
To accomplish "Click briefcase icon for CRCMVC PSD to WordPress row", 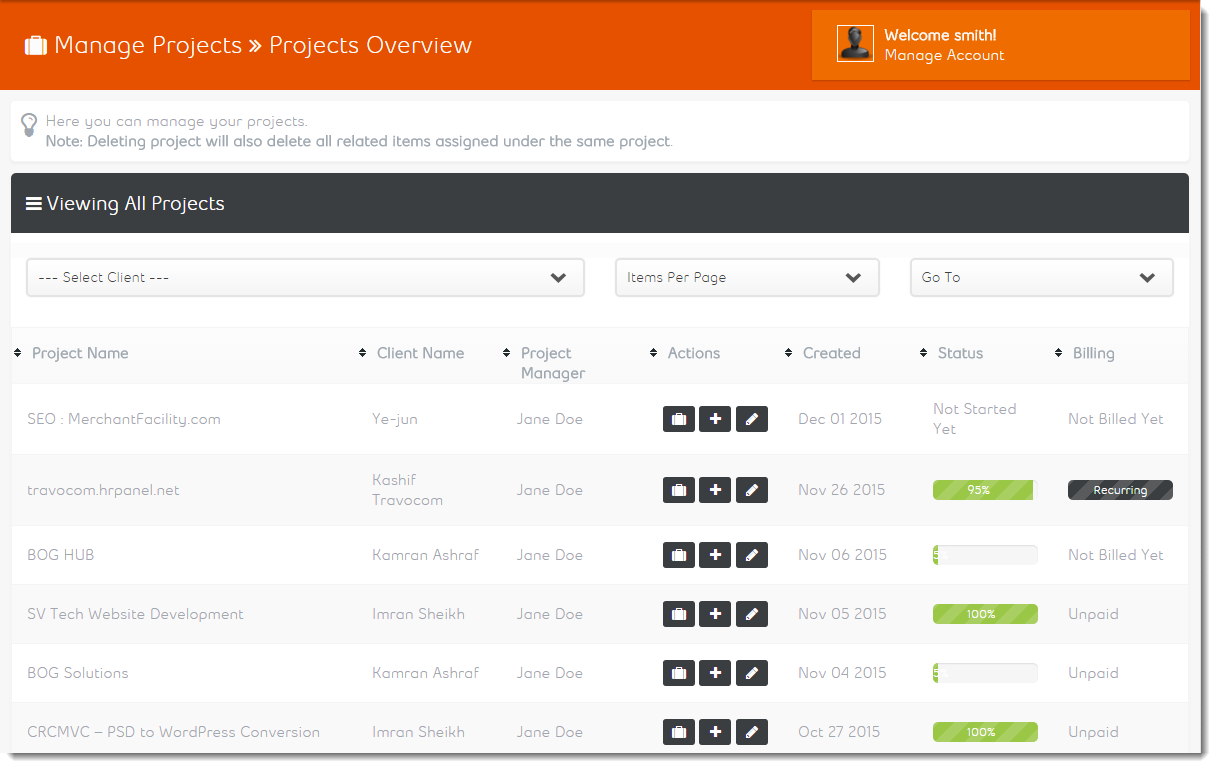I will [679, 732].
